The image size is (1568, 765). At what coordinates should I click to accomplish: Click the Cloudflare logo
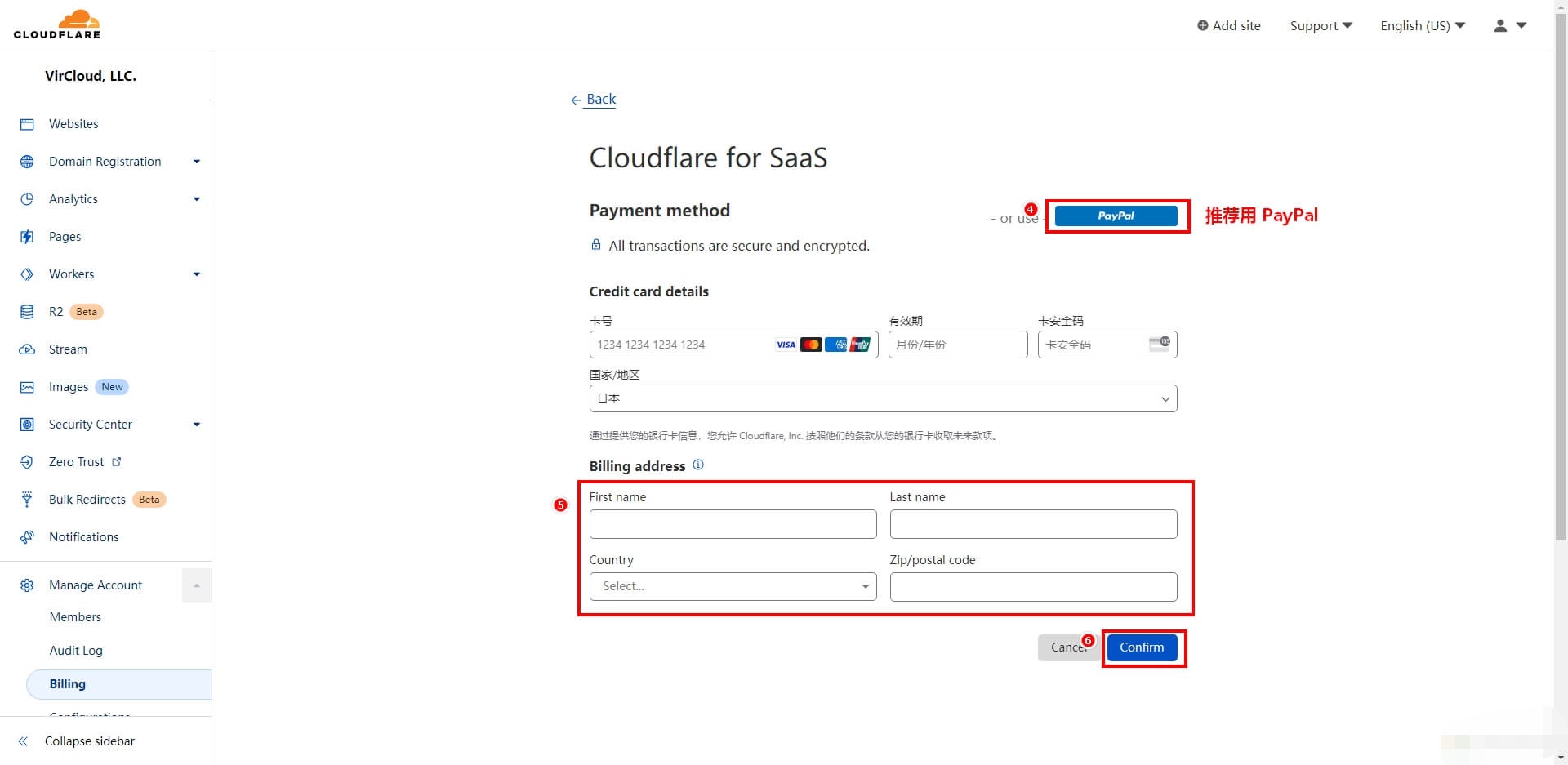pos(57,24)
